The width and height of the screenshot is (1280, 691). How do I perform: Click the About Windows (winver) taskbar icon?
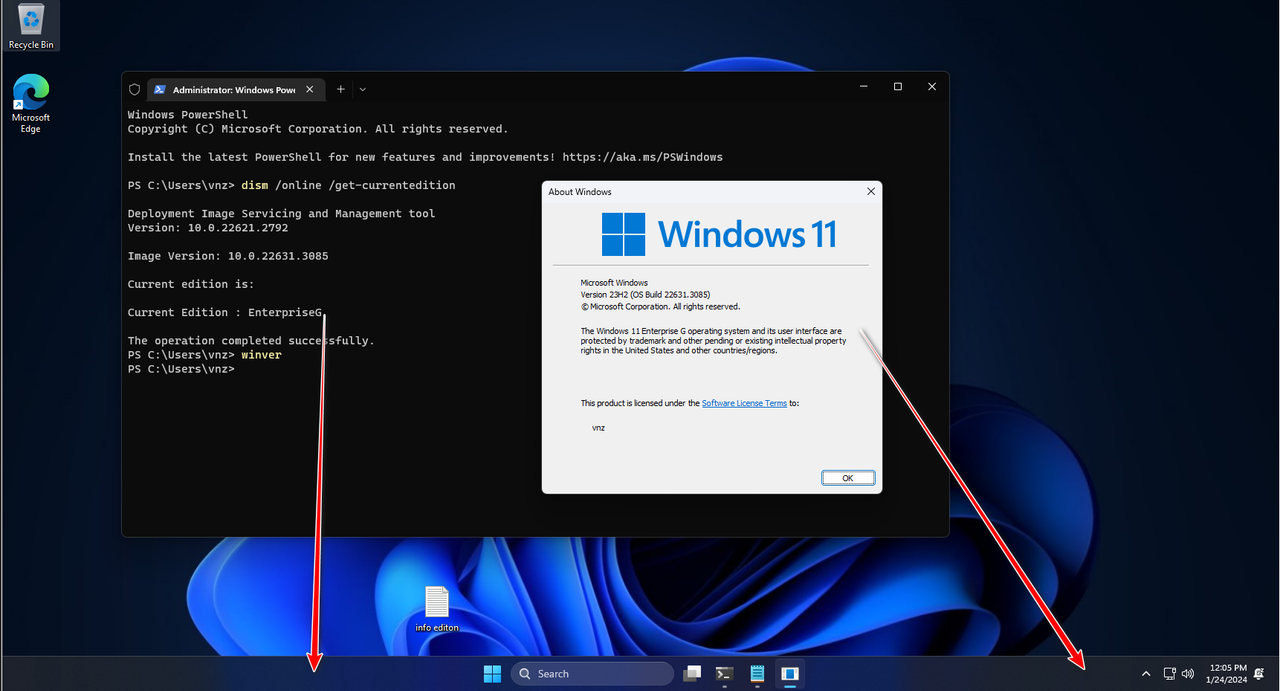(x=790, y=674)
